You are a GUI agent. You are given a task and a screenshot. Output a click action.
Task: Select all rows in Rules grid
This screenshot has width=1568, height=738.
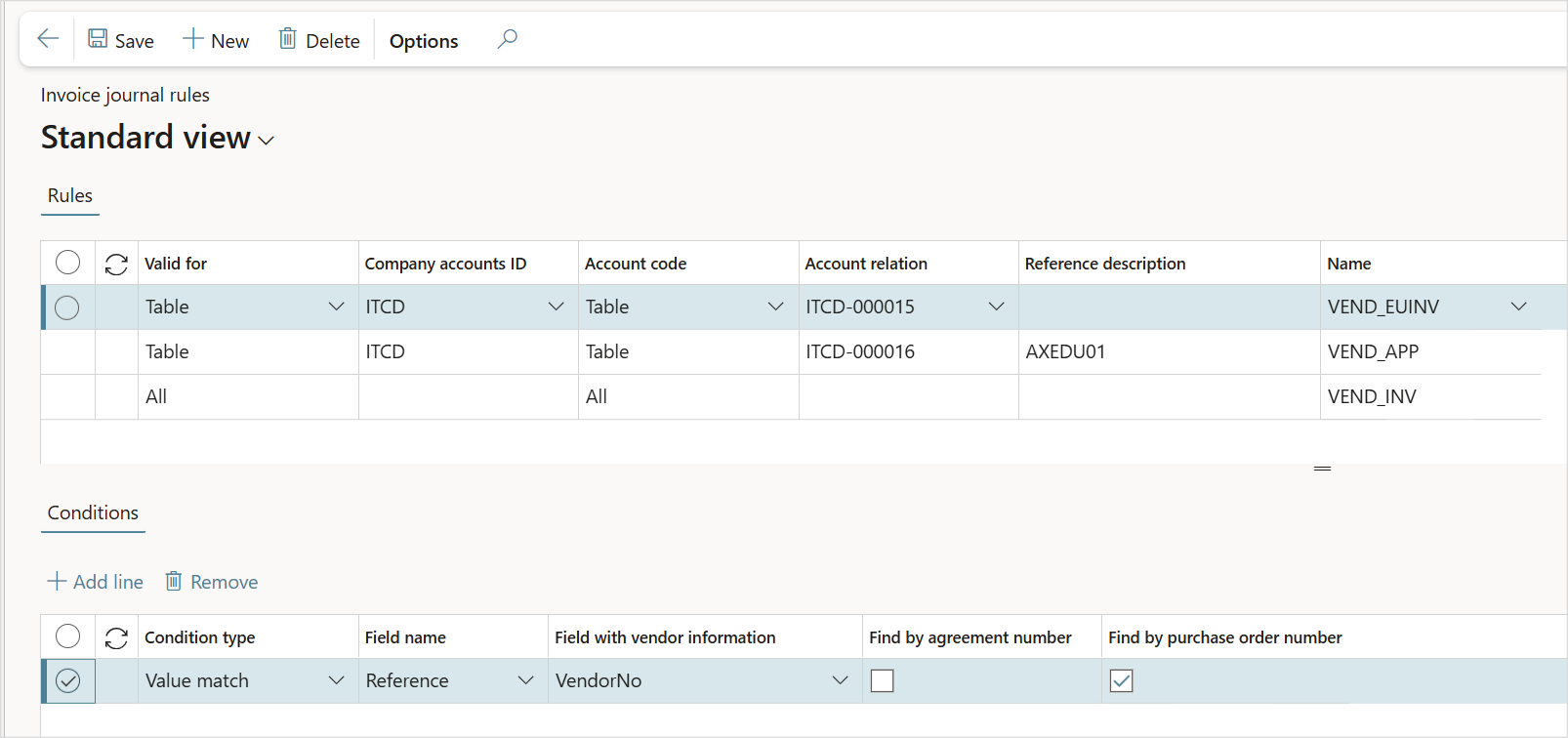pyautogui.click(x=67, y=263)
